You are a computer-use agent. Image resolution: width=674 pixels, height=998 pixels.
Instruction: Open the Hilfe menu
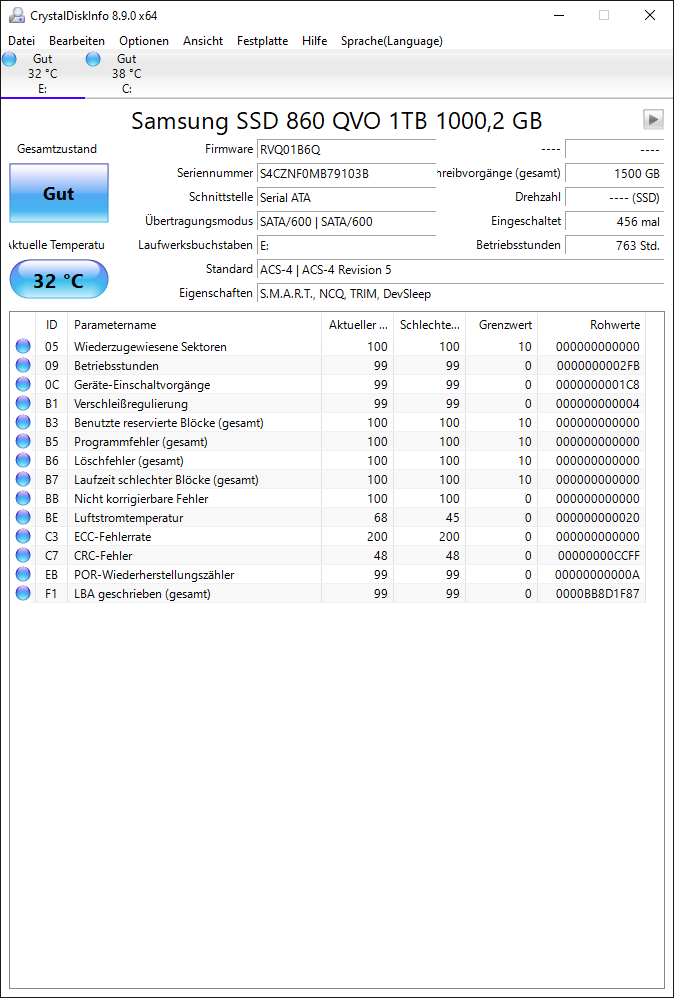coord(314,41)
